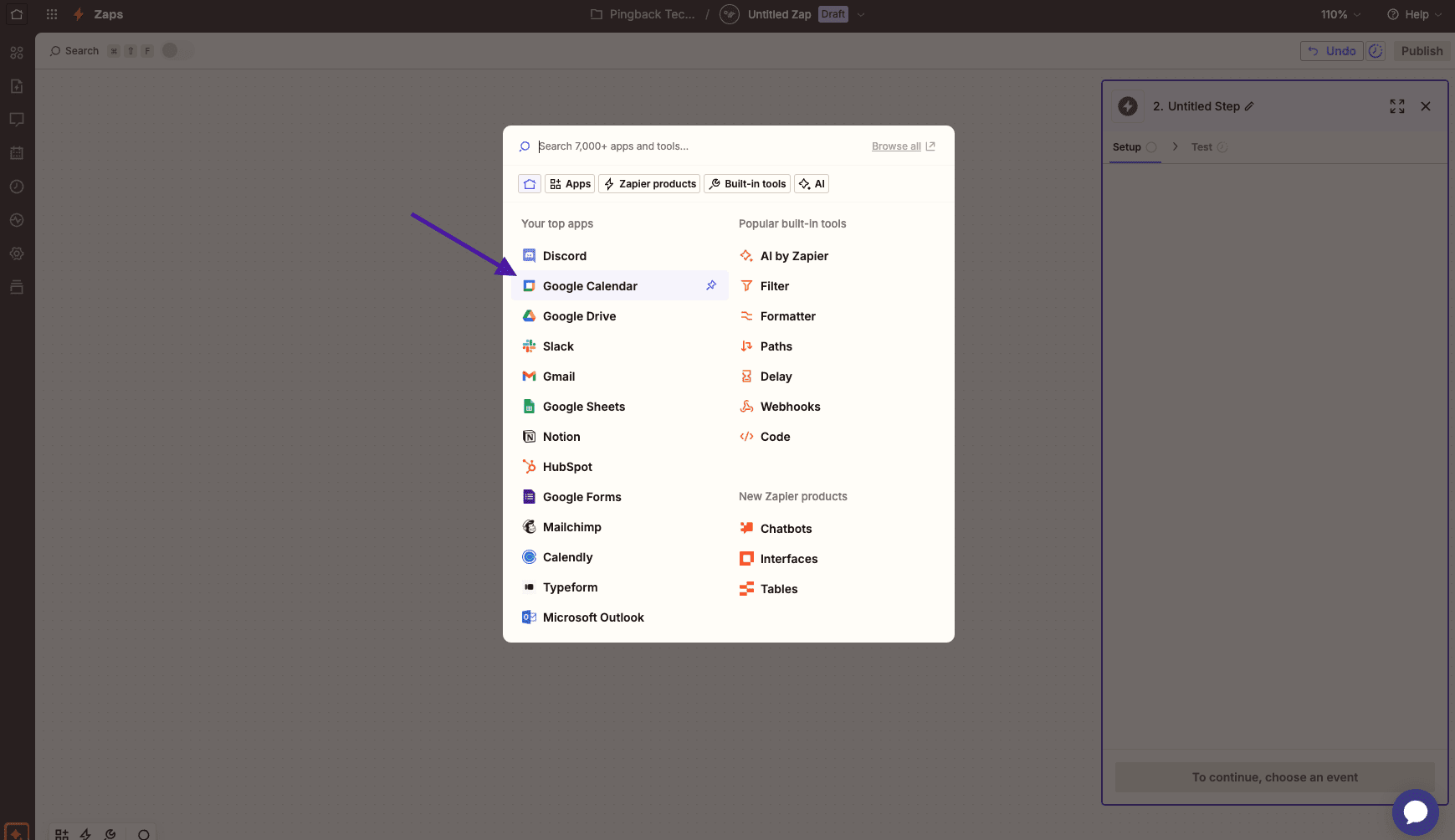The image size is (1455, 840).
Task: Select Microsoft Outlook from top apps
Action: click(619, 617)
